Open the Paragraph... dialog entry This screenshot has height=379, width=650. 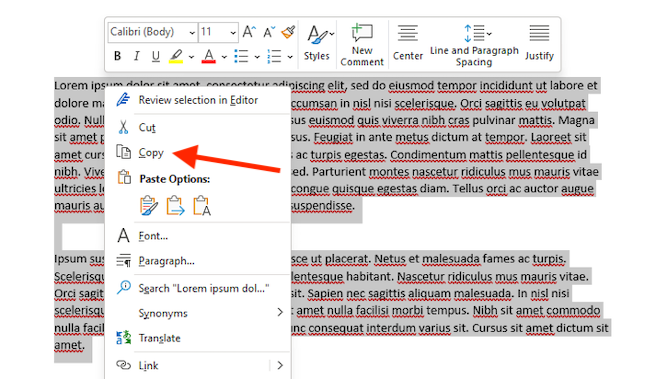click(198, 261)
